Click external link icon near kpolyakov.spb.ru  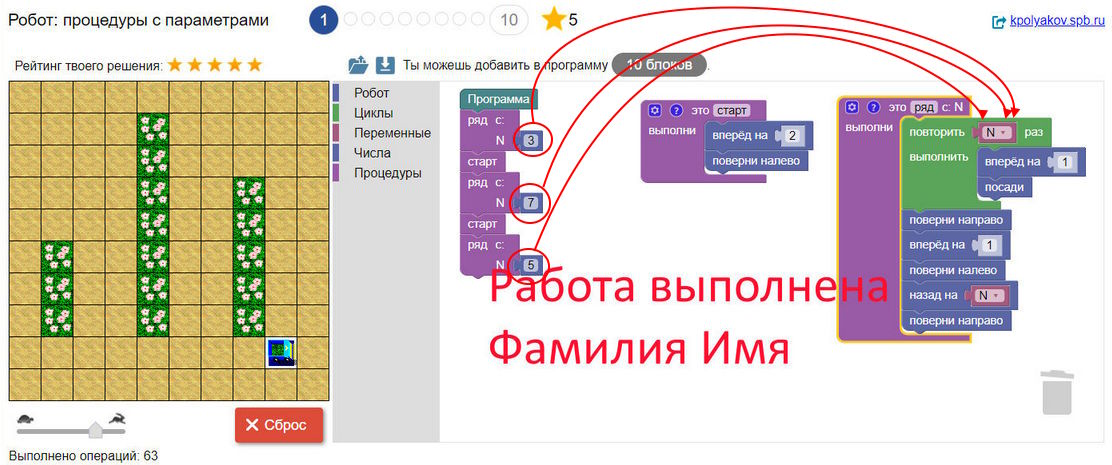(999, 22)
